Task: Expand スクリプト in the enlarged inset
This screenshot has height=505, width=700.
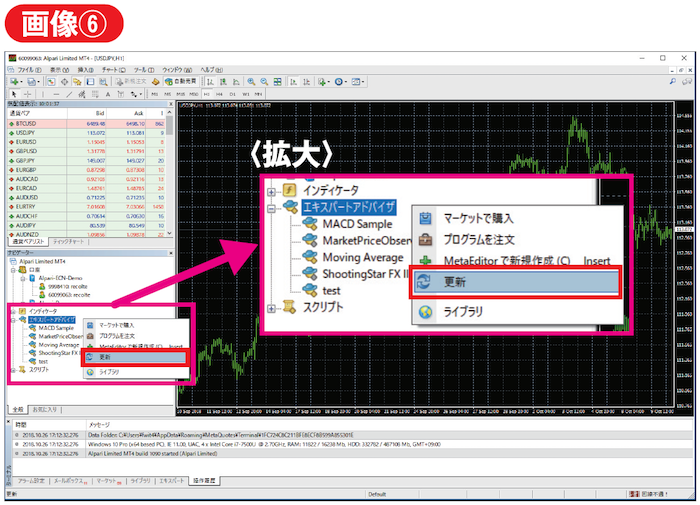Action: click(271, 308)
